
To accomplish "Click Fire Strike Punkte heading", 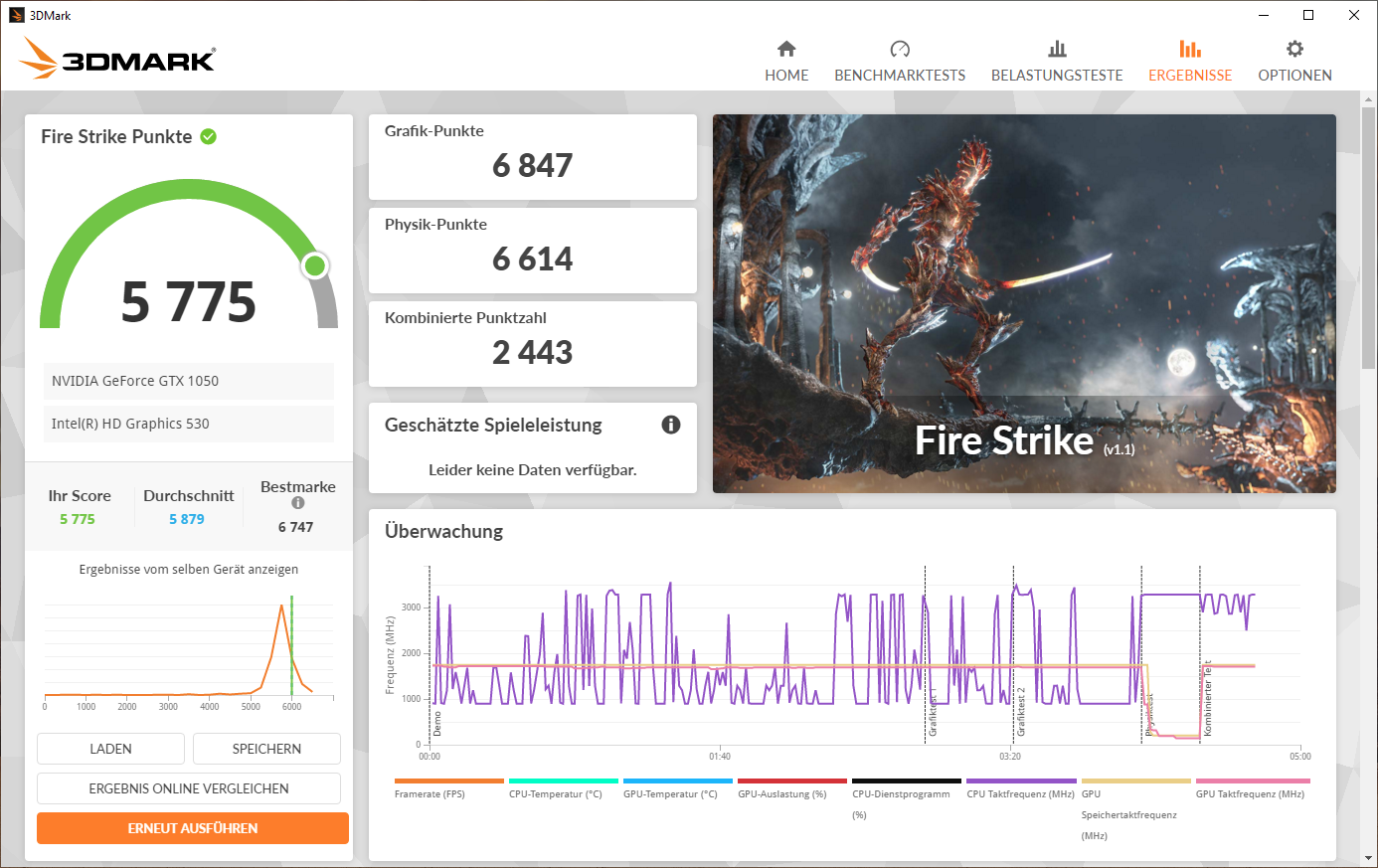I will point(116,136).
